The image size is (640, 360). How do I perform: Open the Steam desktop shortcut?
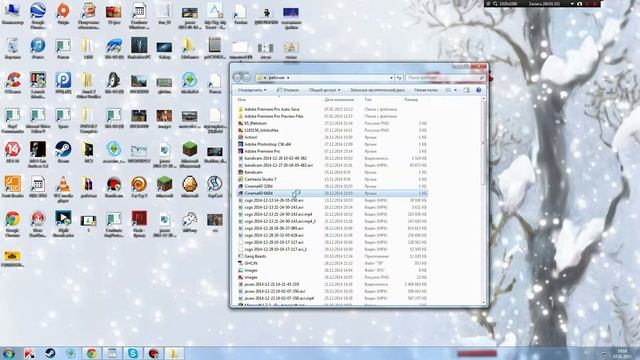pyautogui.click(x=63, y=152)
